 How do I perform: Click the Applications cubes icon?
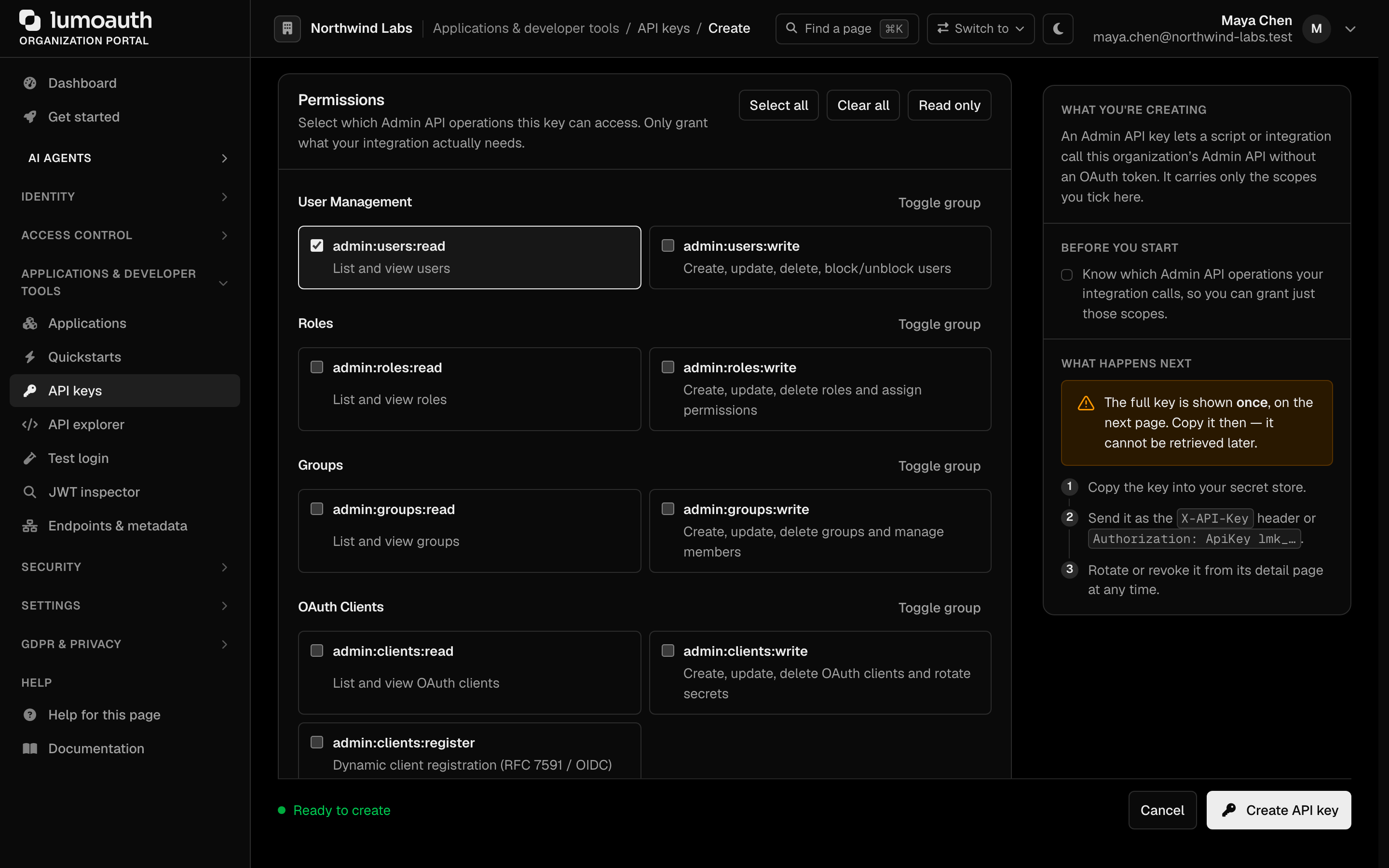30,323
